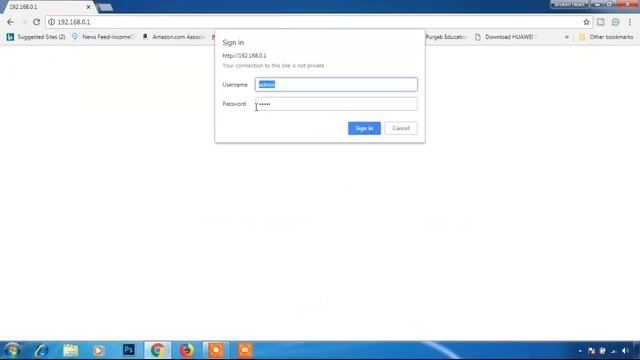Click the Password input field
The width and height of the screenshot is (640, 360).
coord(336,104)
